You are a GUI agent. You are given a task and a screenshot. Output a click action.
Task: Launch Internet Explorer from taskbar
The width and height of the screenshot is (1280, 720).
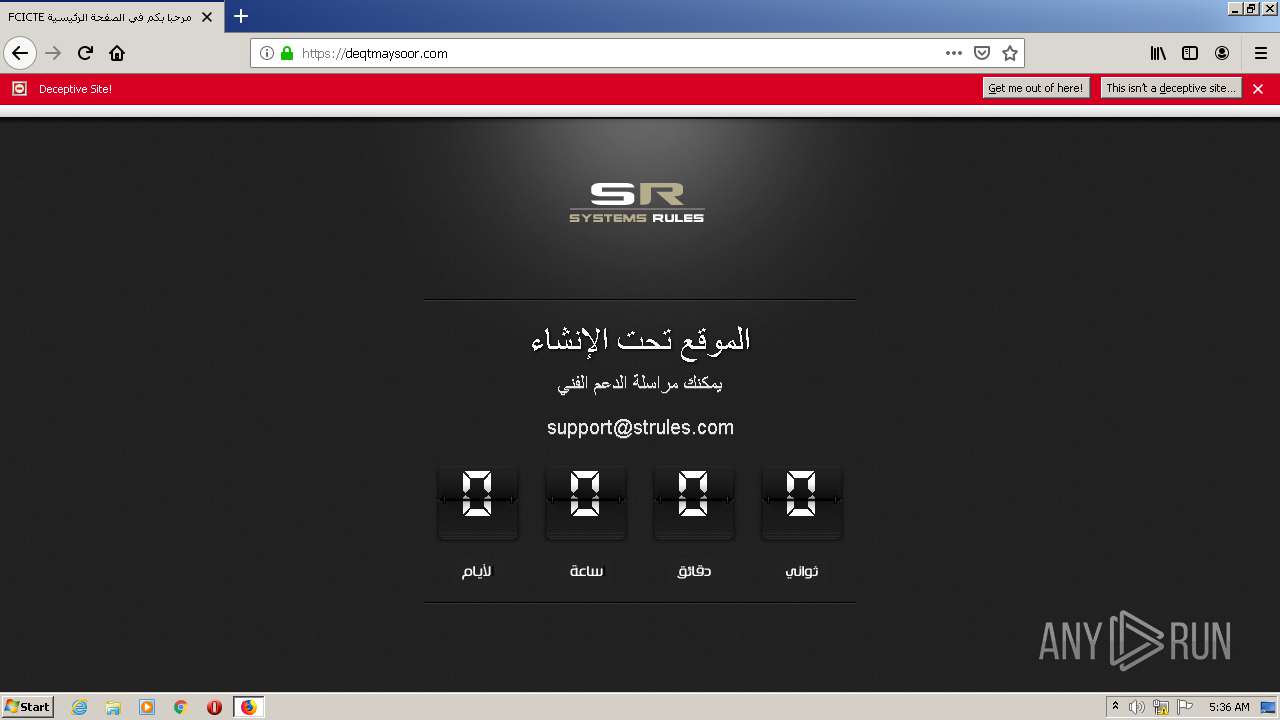pos(80,707)
